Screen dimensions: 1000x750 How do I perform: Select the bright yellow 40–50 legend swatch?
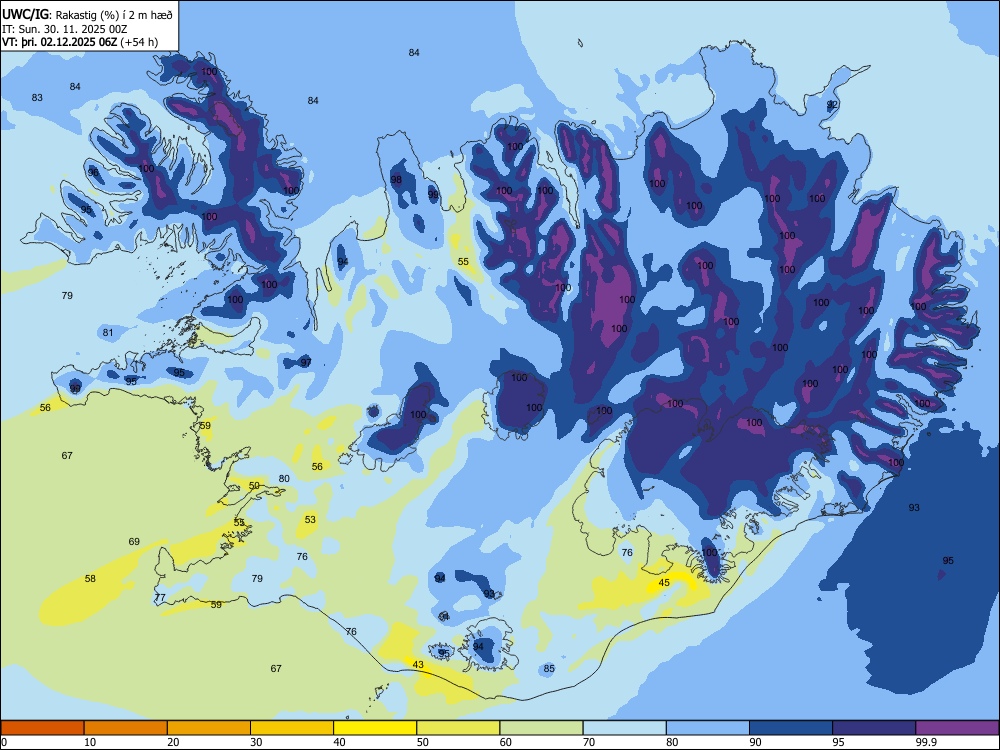[375, 728]
